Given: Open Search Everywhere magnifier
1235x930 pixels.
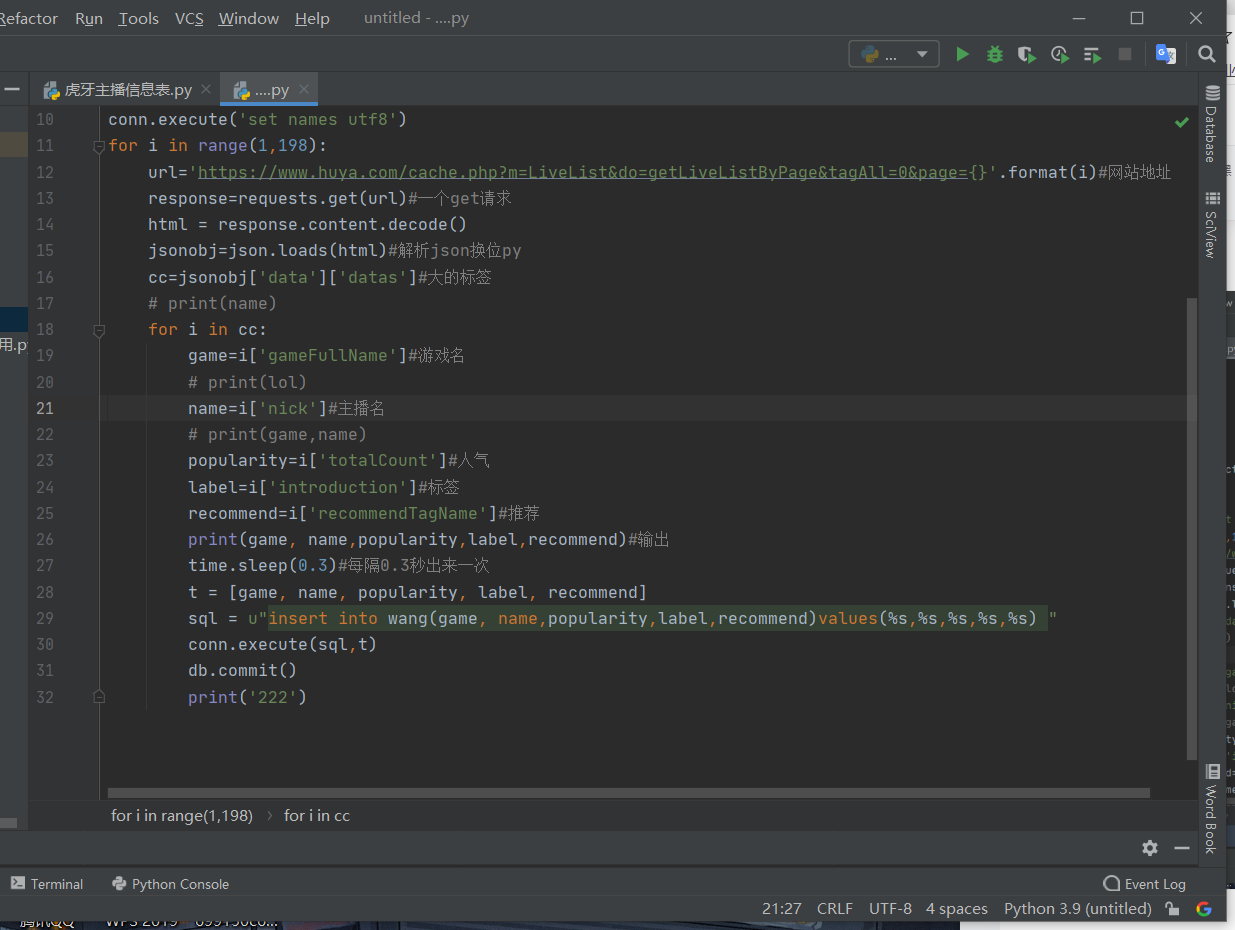Looking at the screenshot, I should point(1207,54).
